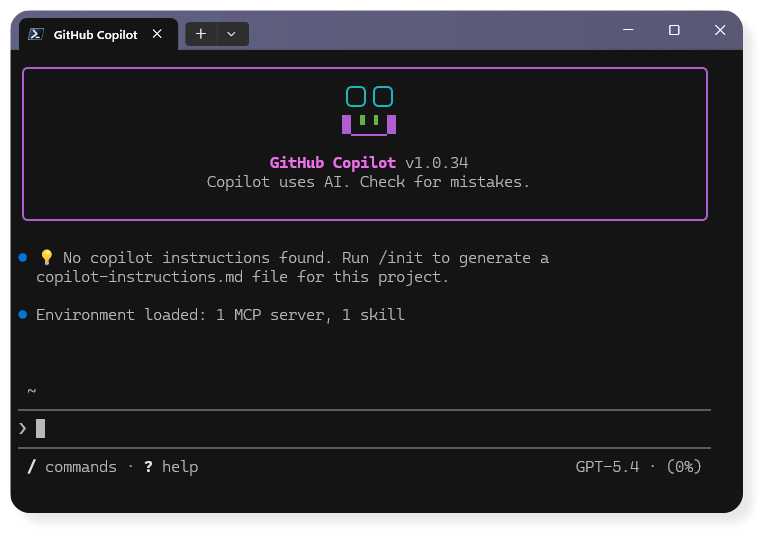The image size is (763, 533).
Task: Click the blue bullet beside the instructions tip
Action: click(23, 257)
